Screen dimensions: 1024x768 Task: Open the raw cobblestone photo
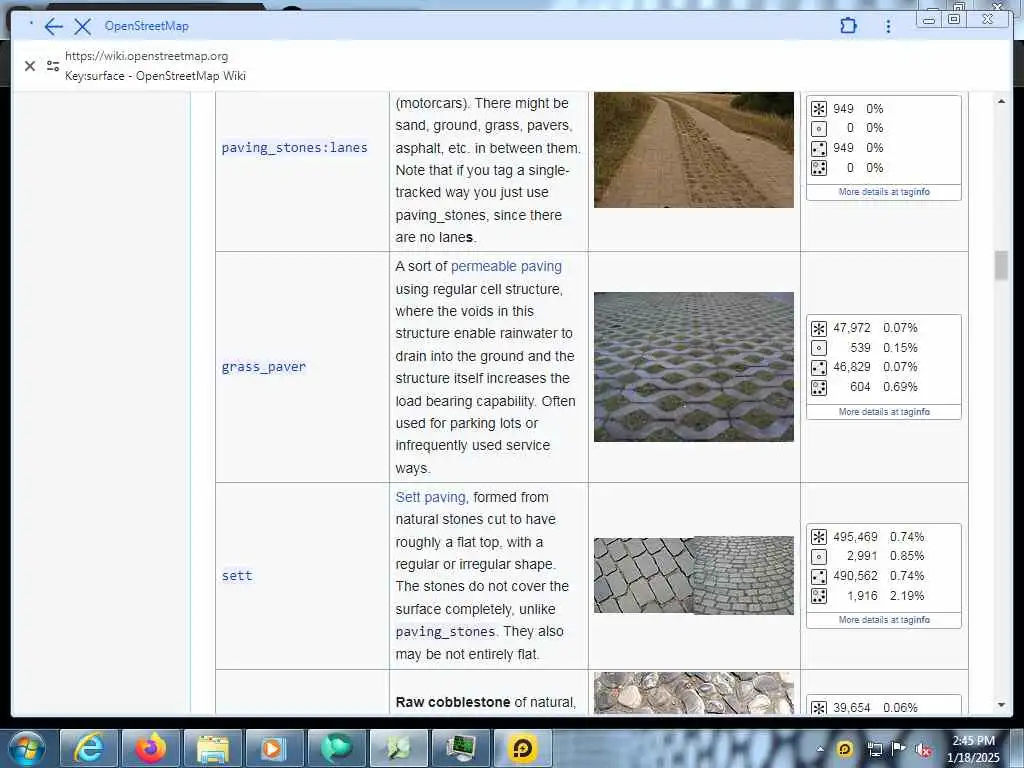(694, 693)
